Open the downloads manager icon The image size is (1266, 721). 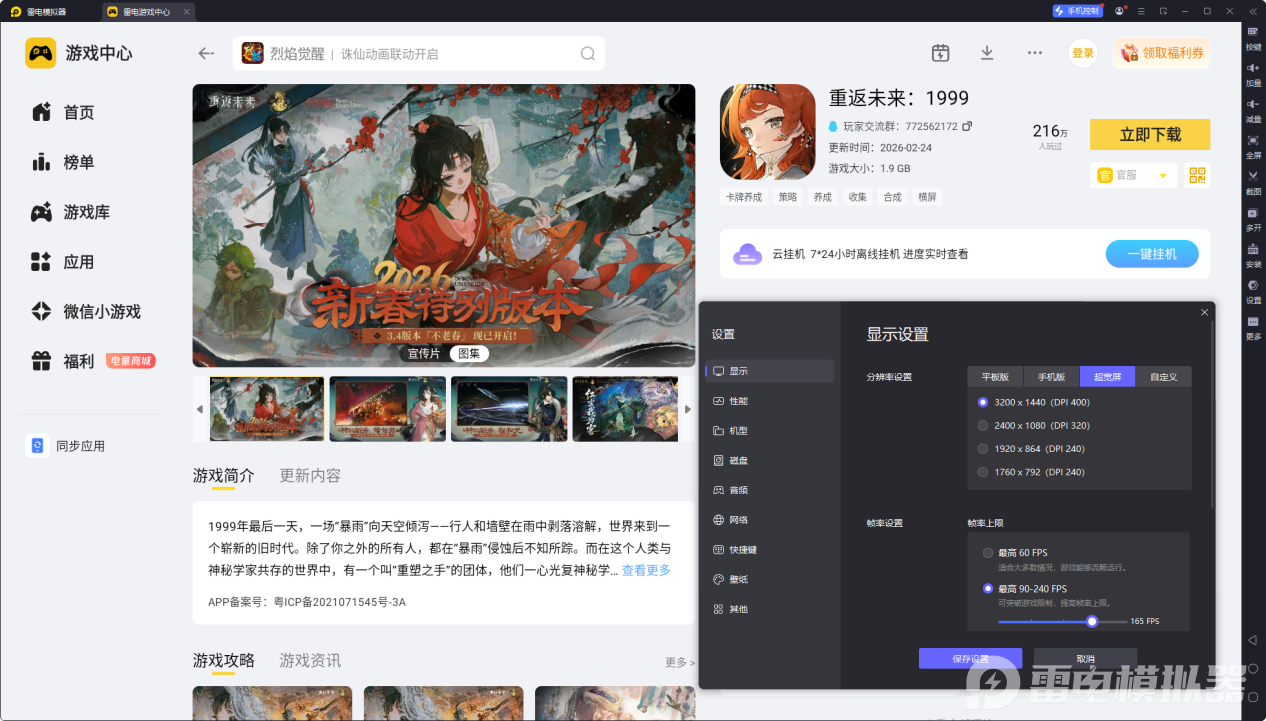(987, 53)
